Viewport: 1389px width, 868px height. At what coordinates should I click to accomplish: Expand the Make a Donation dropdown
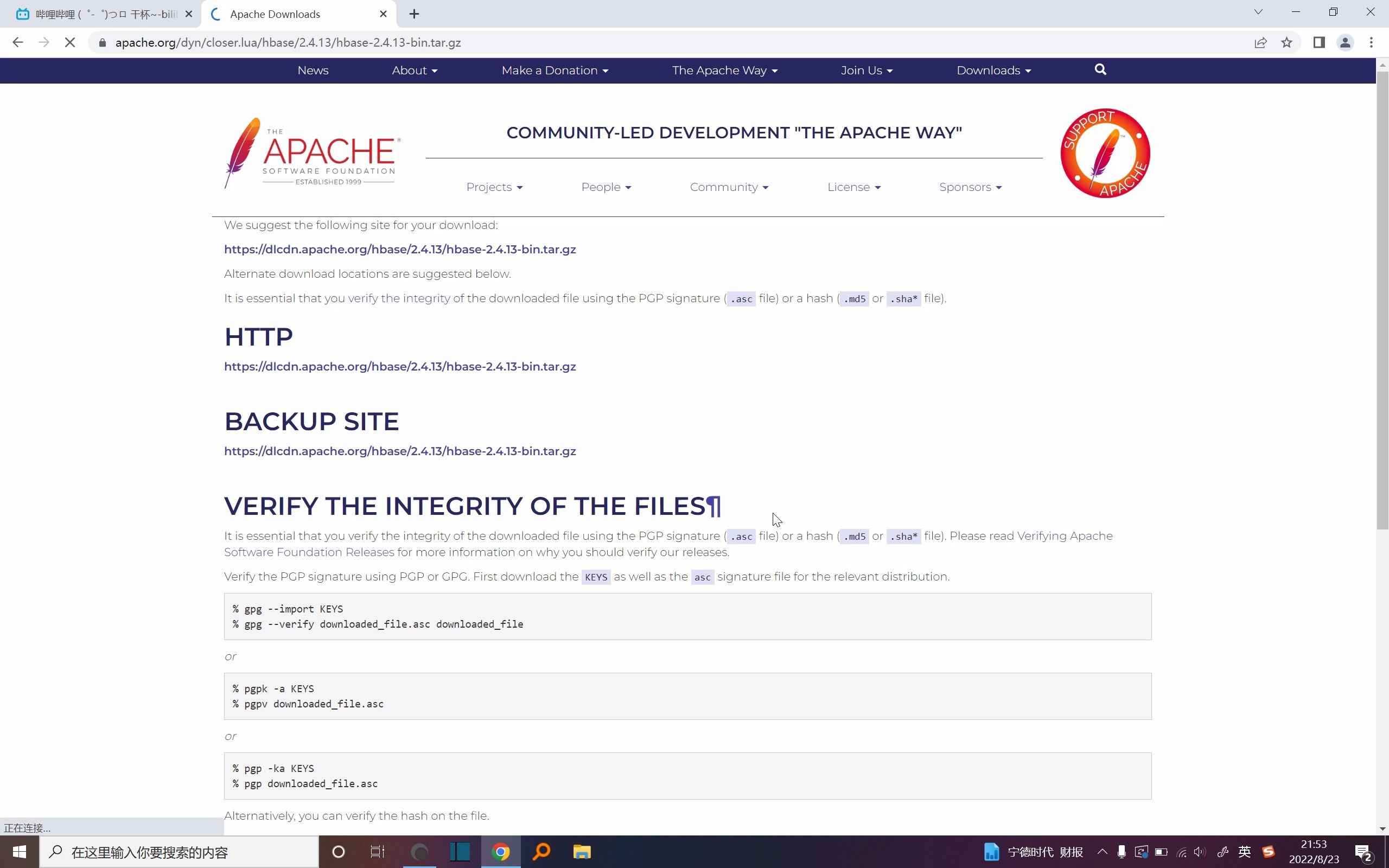coord(555,70)
